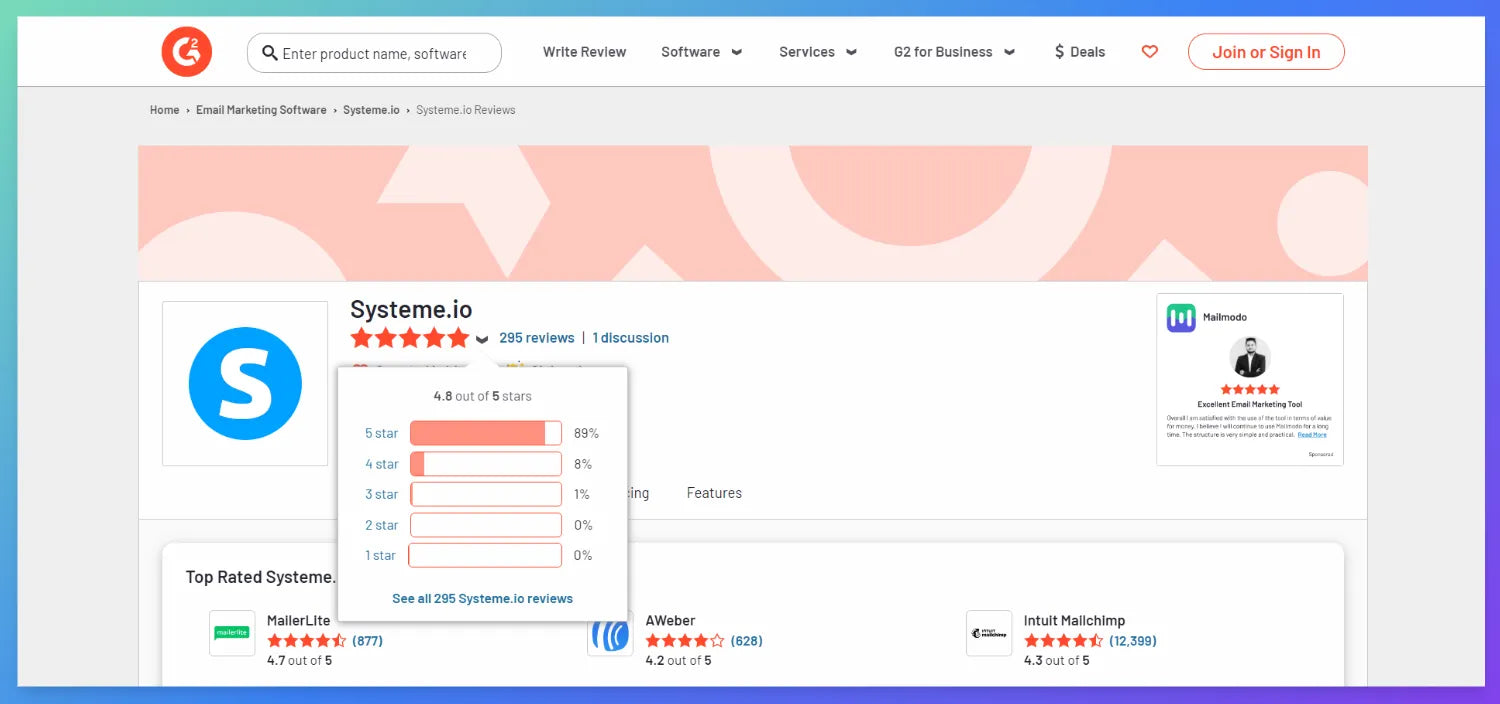Click the G2 logo icon
Viewport: 1500px width, 704px height.
(186, 52)
